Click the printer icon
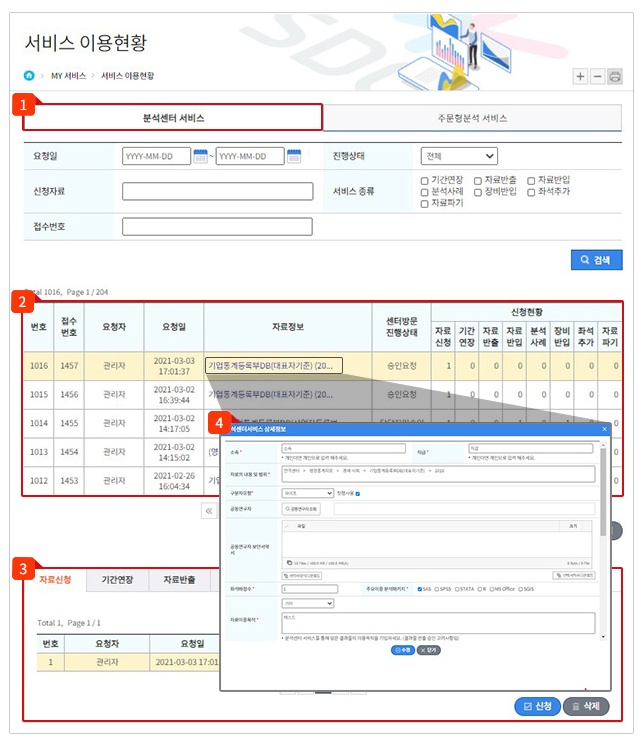643x746 pixels. coord(615,76)
